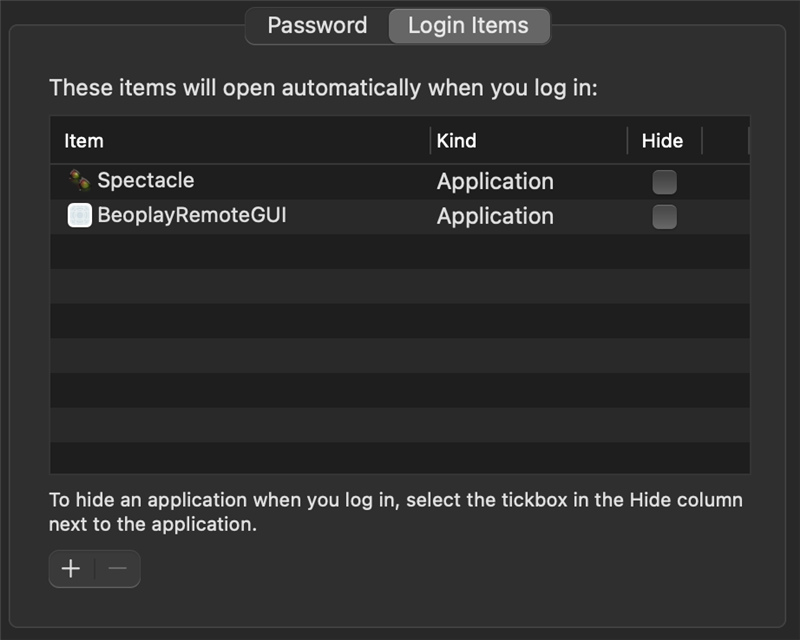Click blank header area right of Hide
The height and width of the screenshot is (640, 800).
tap(725, 141)
